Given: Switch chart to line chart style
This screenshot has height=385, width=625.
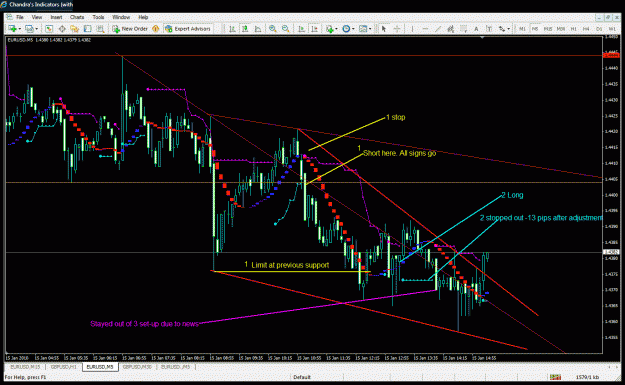Looking at the screenshot, I should coord(258,29).
